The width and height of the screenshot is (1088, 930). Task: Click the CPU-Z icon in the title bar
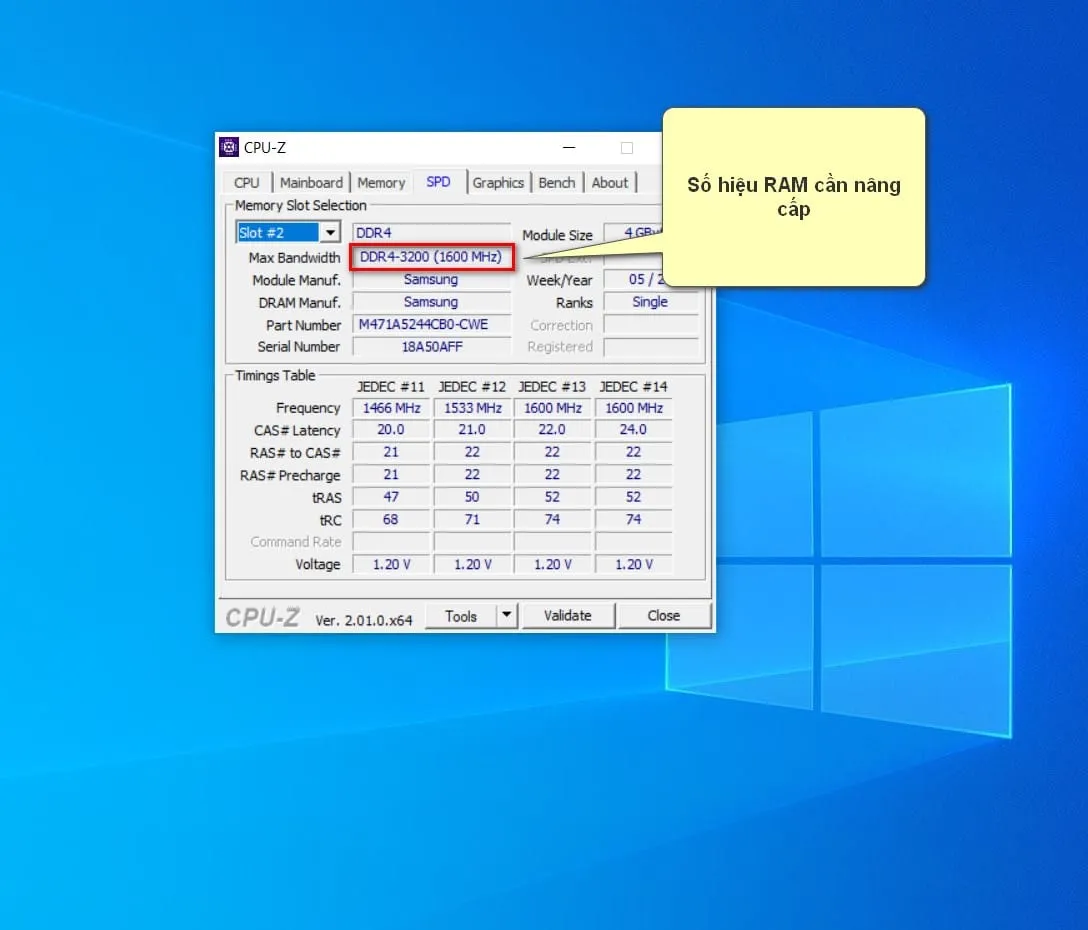[229, 148]
